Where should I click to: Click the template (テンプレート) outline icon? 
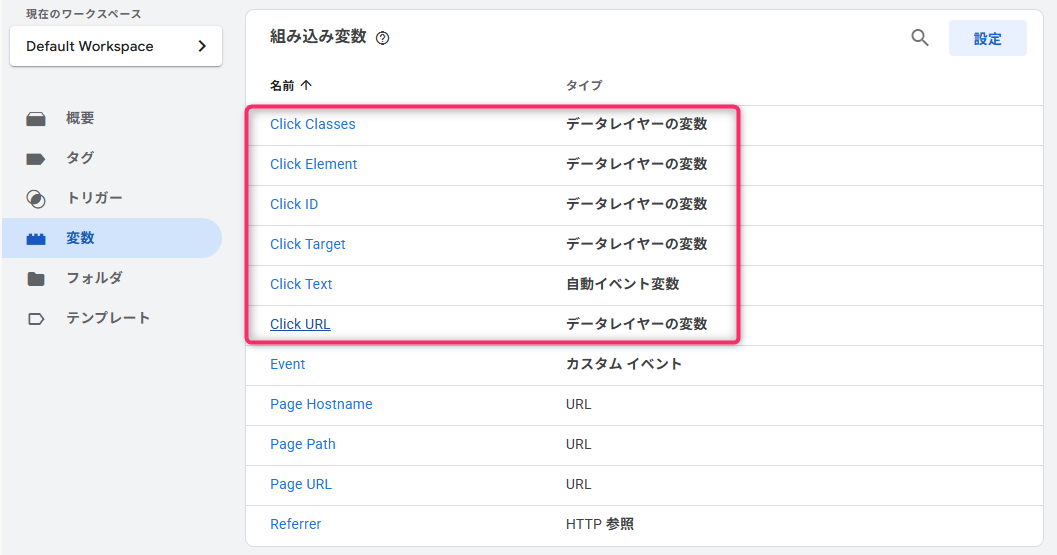[36, 319]
